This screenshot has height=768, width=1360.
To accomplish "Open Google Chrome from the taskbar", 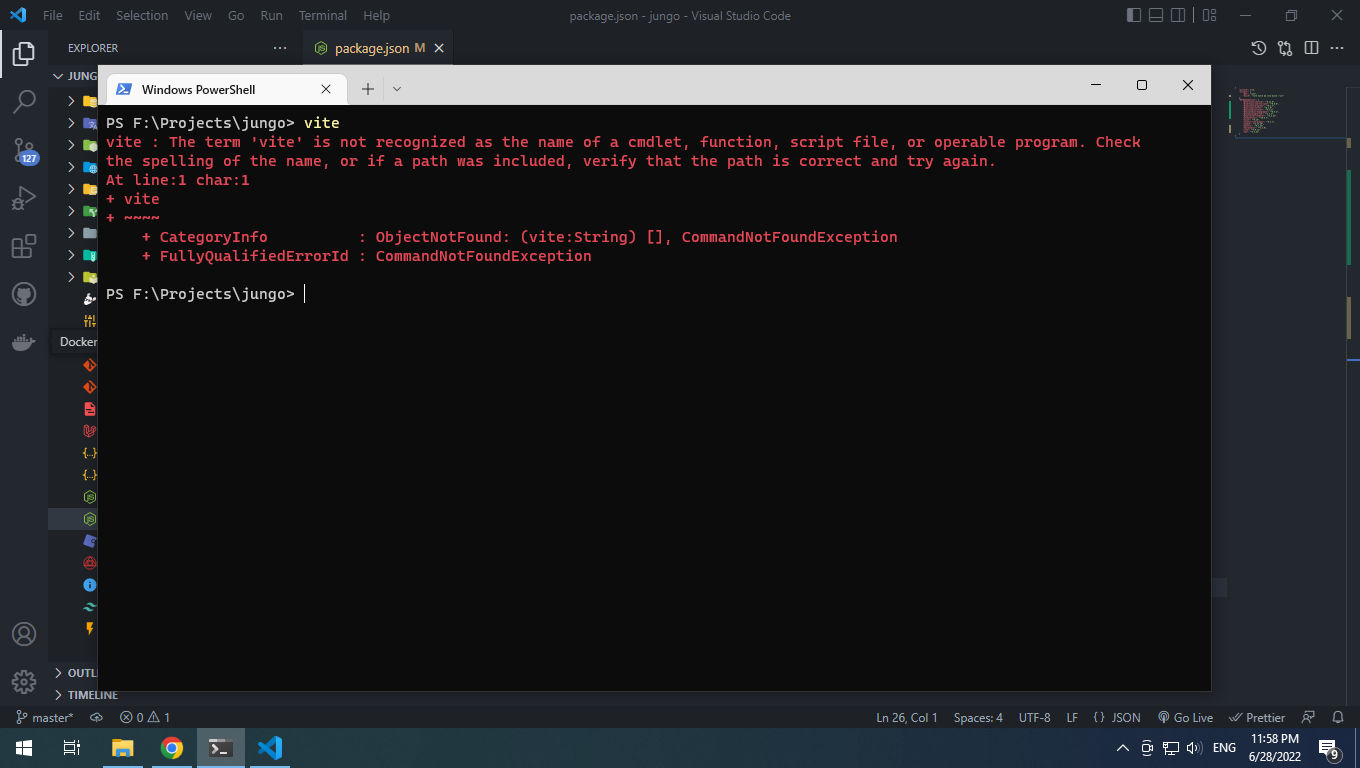I will (172, 748).
